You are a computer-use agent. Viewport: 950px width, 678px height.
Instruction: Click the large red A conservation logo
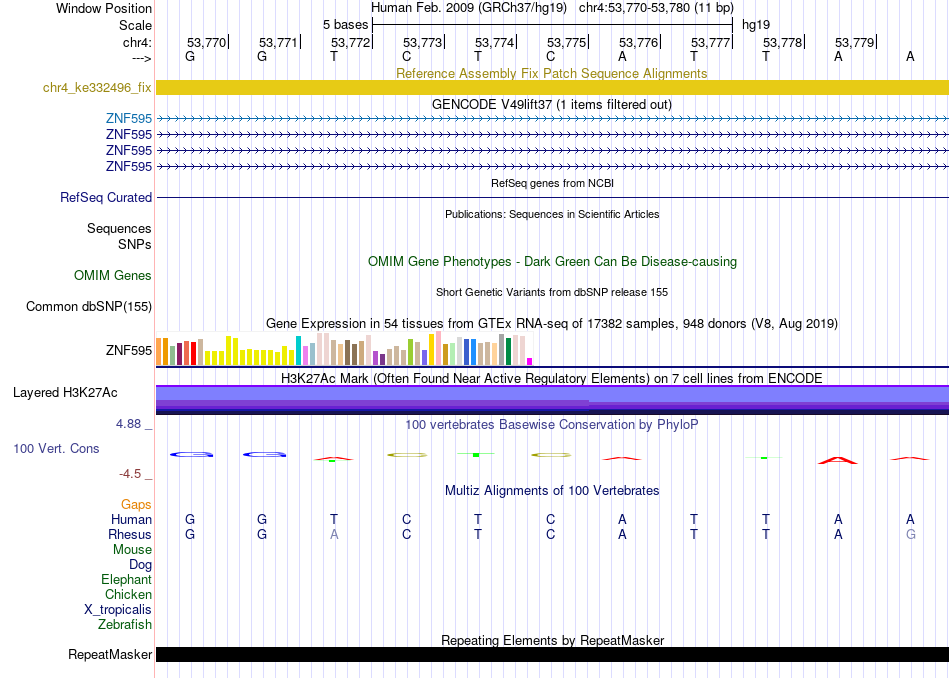click(837, 460)
